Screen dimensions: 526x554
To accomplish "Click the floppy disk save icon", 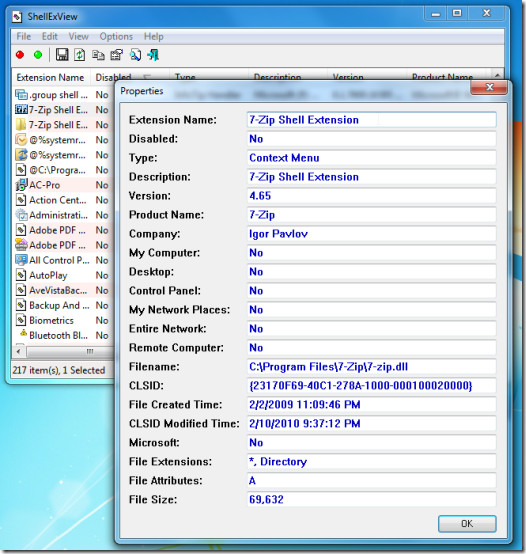I will pyautogui.click(x=62, y=55).
